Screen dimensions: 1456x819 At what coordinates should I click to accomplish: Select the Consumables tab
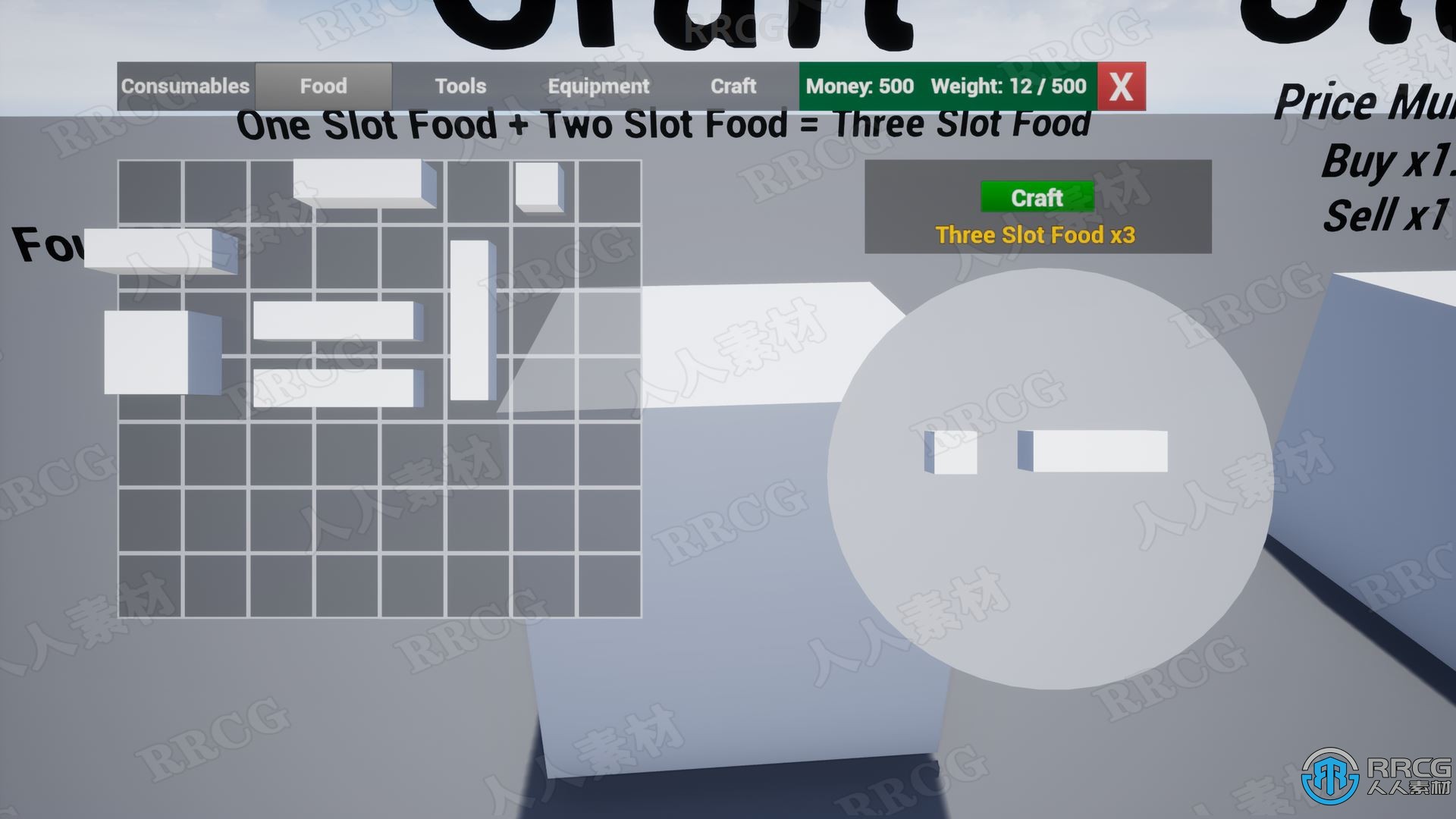click(x=183, y=86)
